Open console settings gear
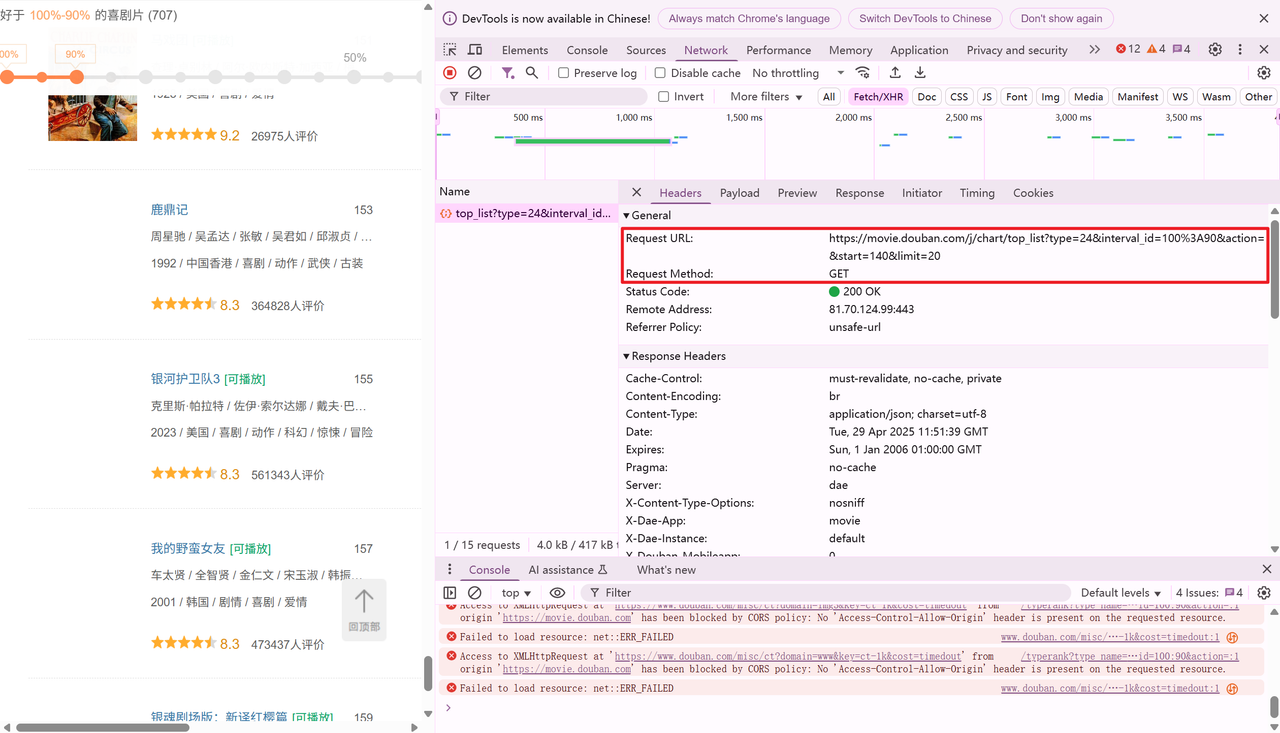Screen dimensions: 1280x733 (x=1264, y=593)
